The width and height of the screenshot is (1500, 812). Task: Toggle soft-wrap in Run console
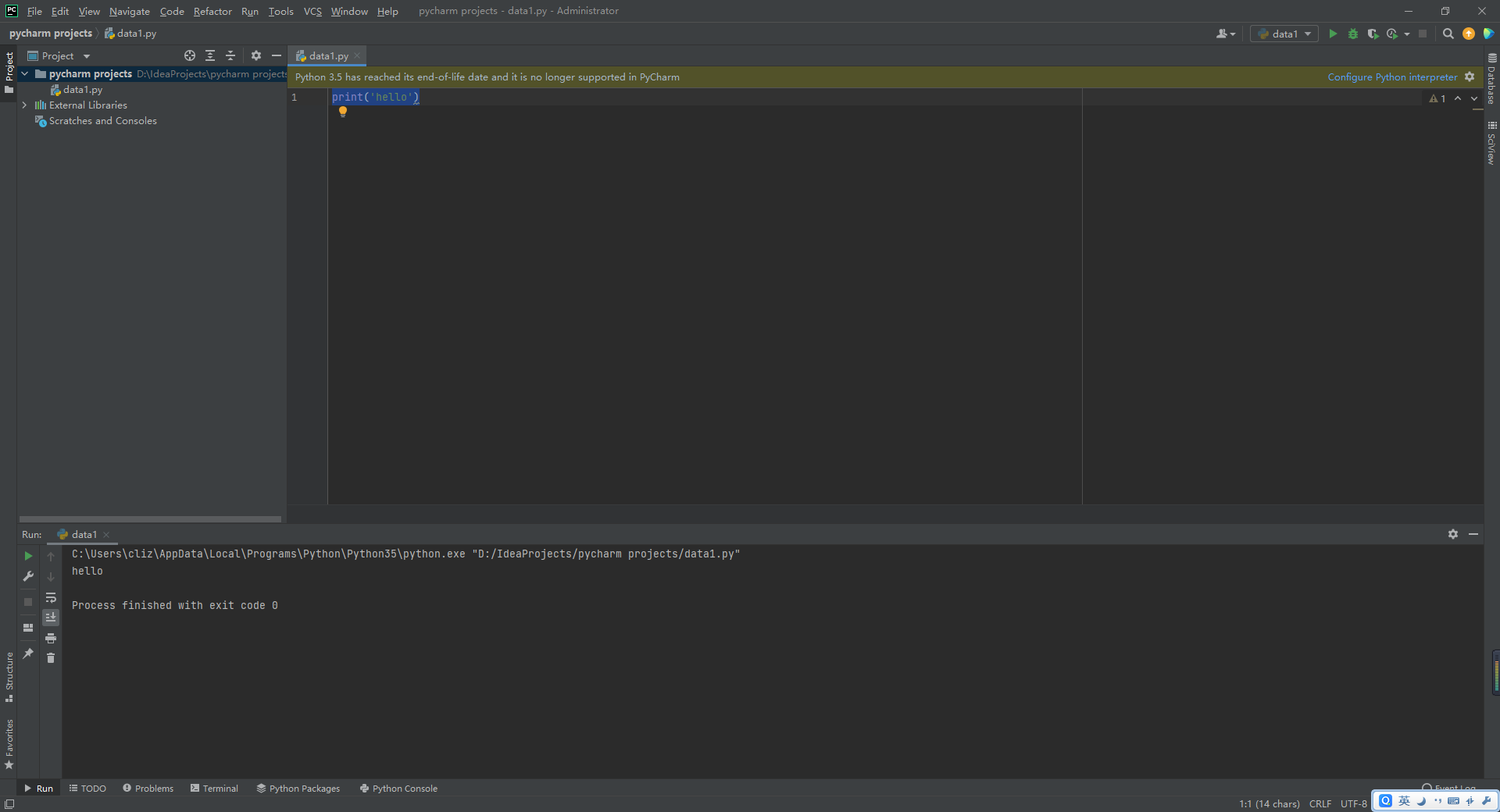pyautogui.click(x=51, y=598)
